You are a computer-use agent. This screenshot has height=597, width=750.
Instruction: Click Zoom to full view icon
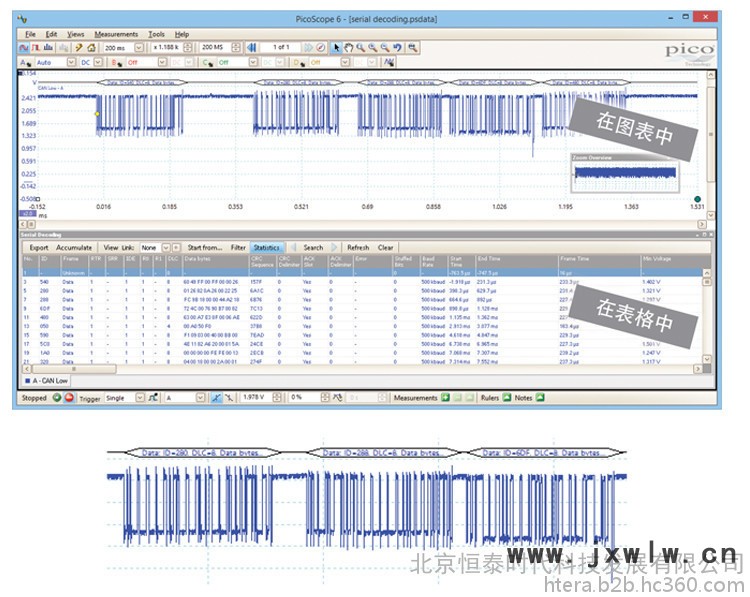click(x=412, y=47)
